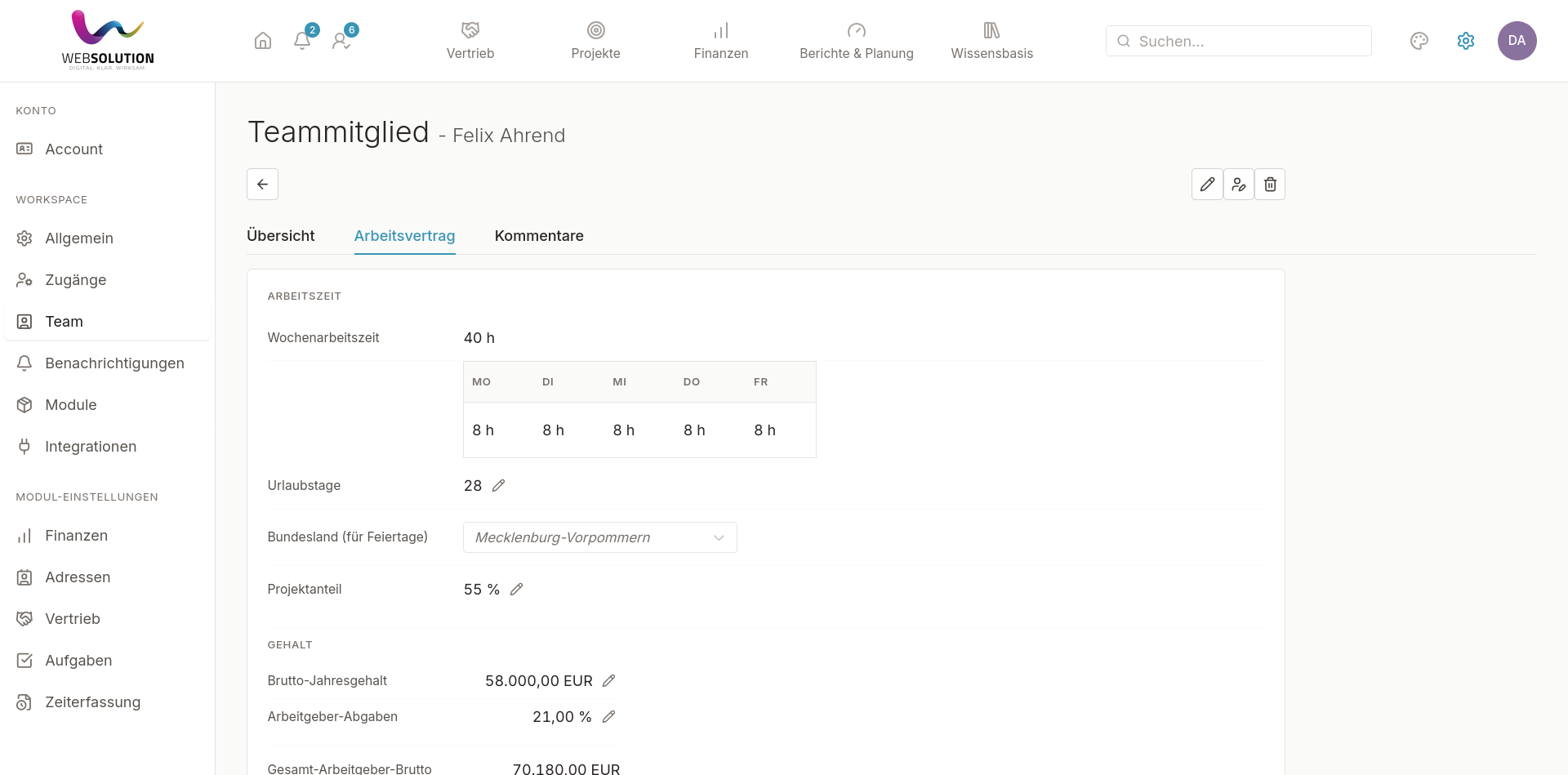The height and width of the screenshot is (775, 1568).
Task: Select the Arbeitsvertrag tab
Action: point(405,236)
